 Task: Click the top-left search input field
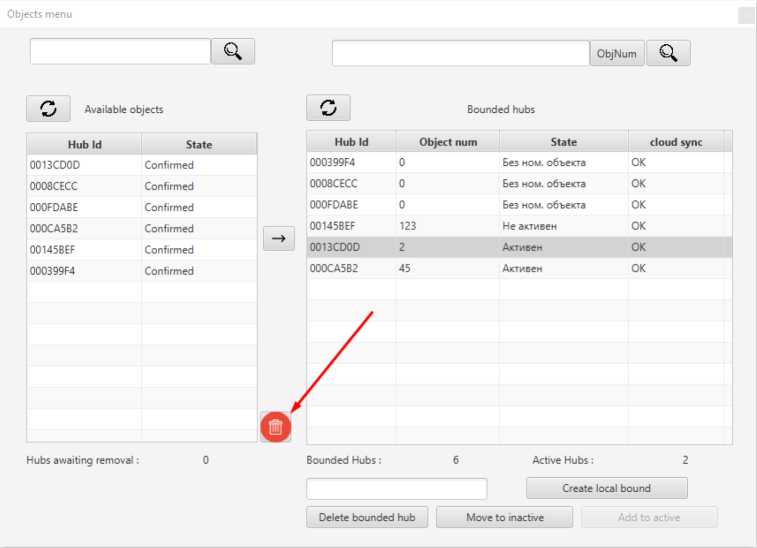pyautogui.click(x=120, y=51)
